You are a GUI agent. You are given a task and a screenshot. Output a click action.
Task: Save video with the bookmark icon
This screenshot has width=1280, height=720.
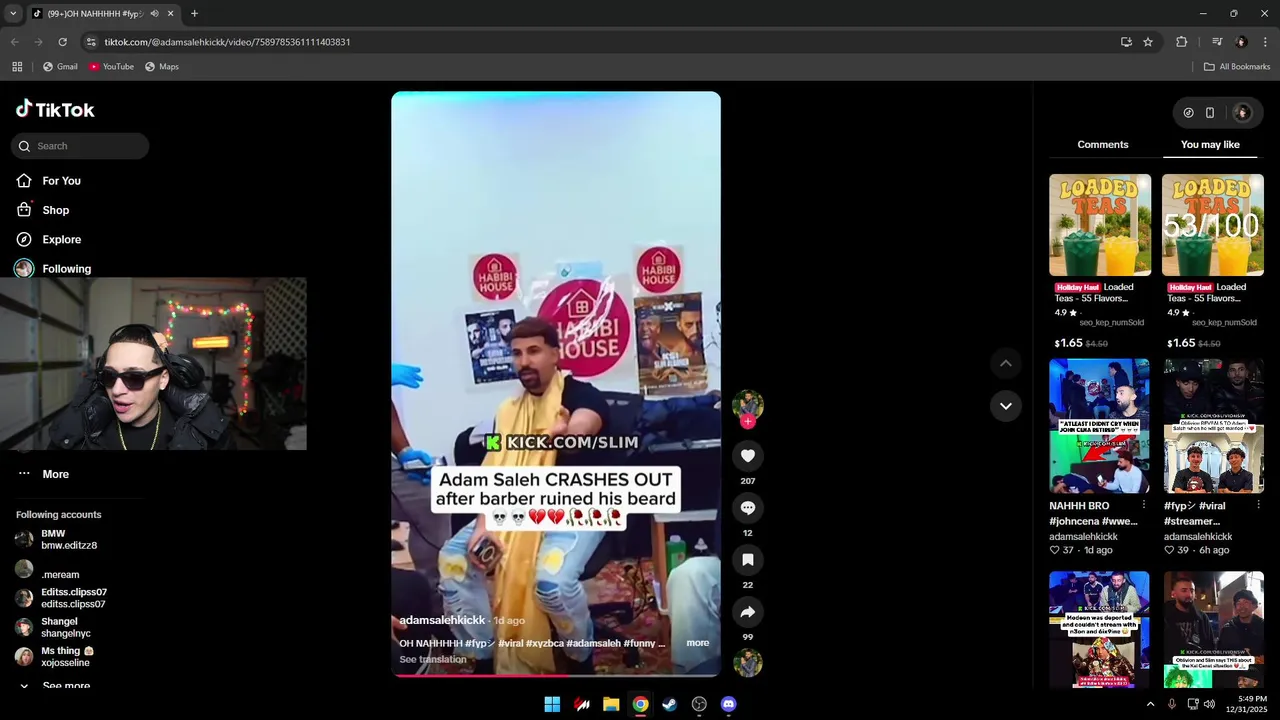click(747, 560)
